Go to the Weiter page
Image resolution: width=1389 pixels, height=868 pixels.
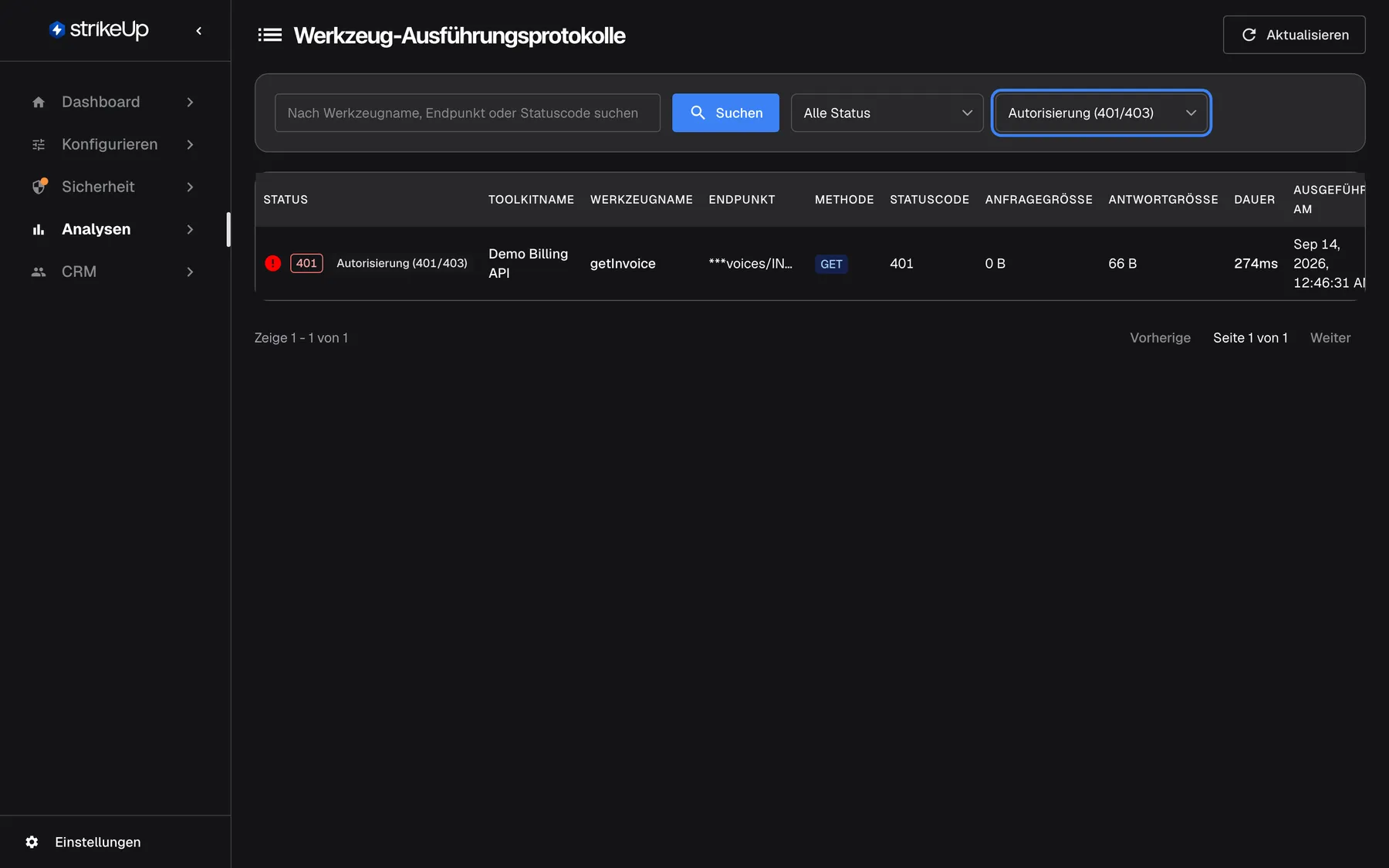point(1330,338)
